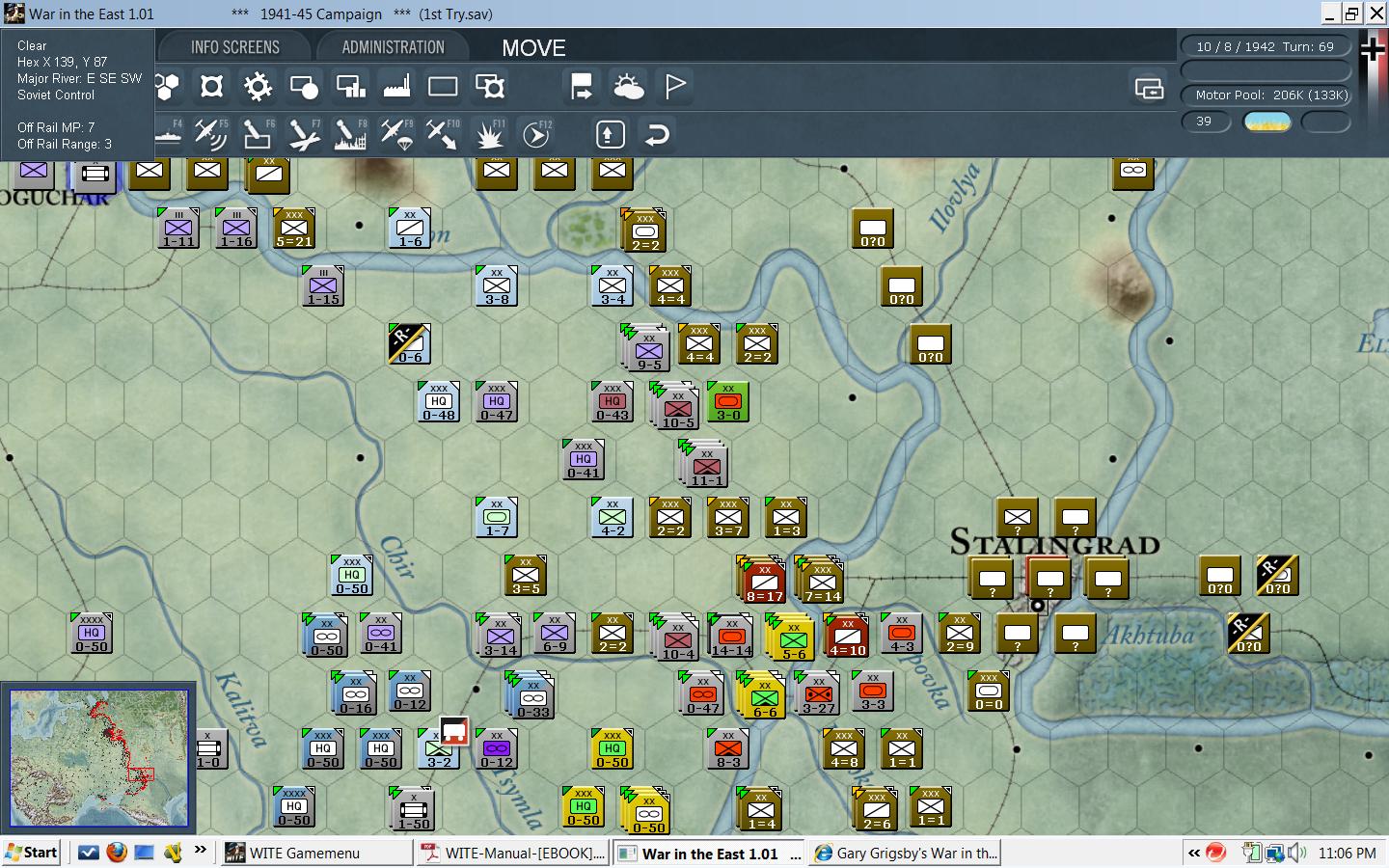Click the overlapping rectangle and frame icon
Screen dimensions: 1389x868
(490, 87)
